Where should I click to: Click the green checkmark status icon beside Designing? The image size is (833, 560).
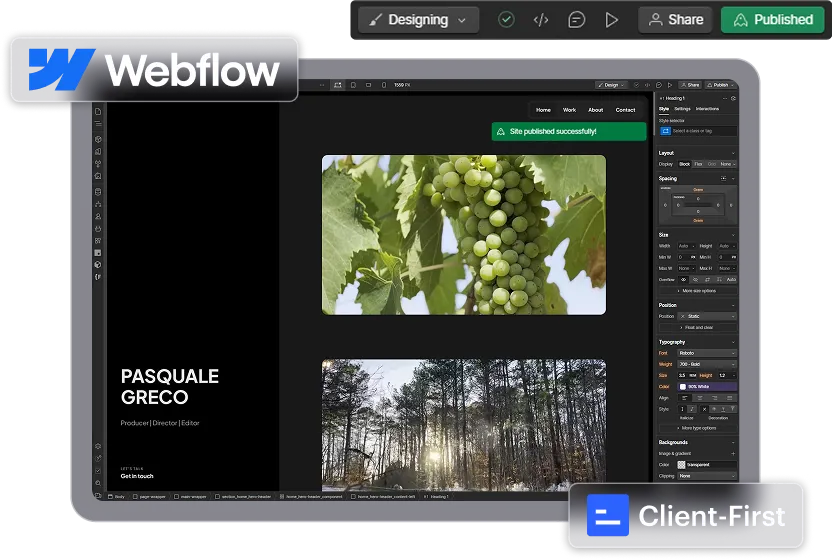[506, 20]
